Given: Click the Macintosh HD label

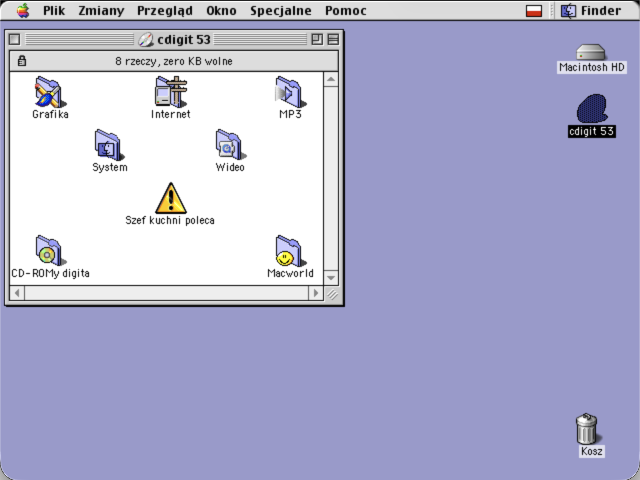Looking at the screenshot, I should [592, 67].
